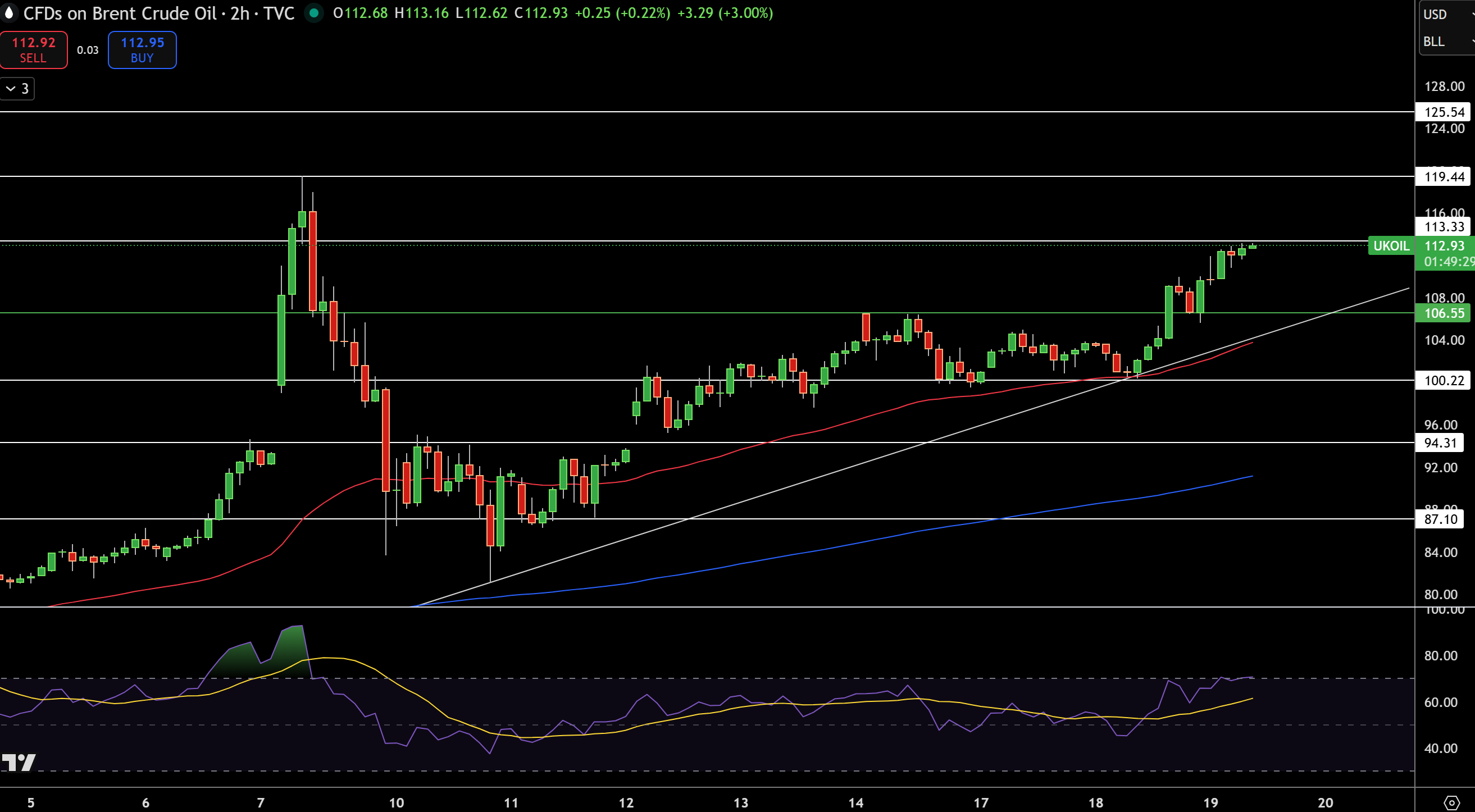Select the 94.31 price level label

click(x=1440, y=443)
